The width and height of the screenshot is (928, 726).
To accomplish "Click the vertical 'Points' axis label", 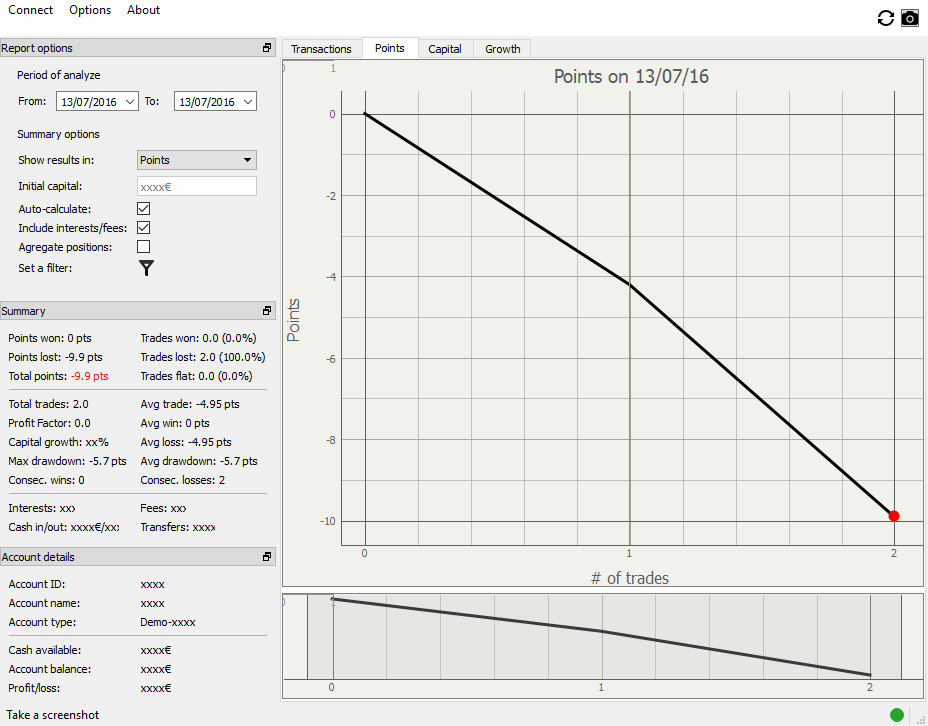I will tap(293, 320).
